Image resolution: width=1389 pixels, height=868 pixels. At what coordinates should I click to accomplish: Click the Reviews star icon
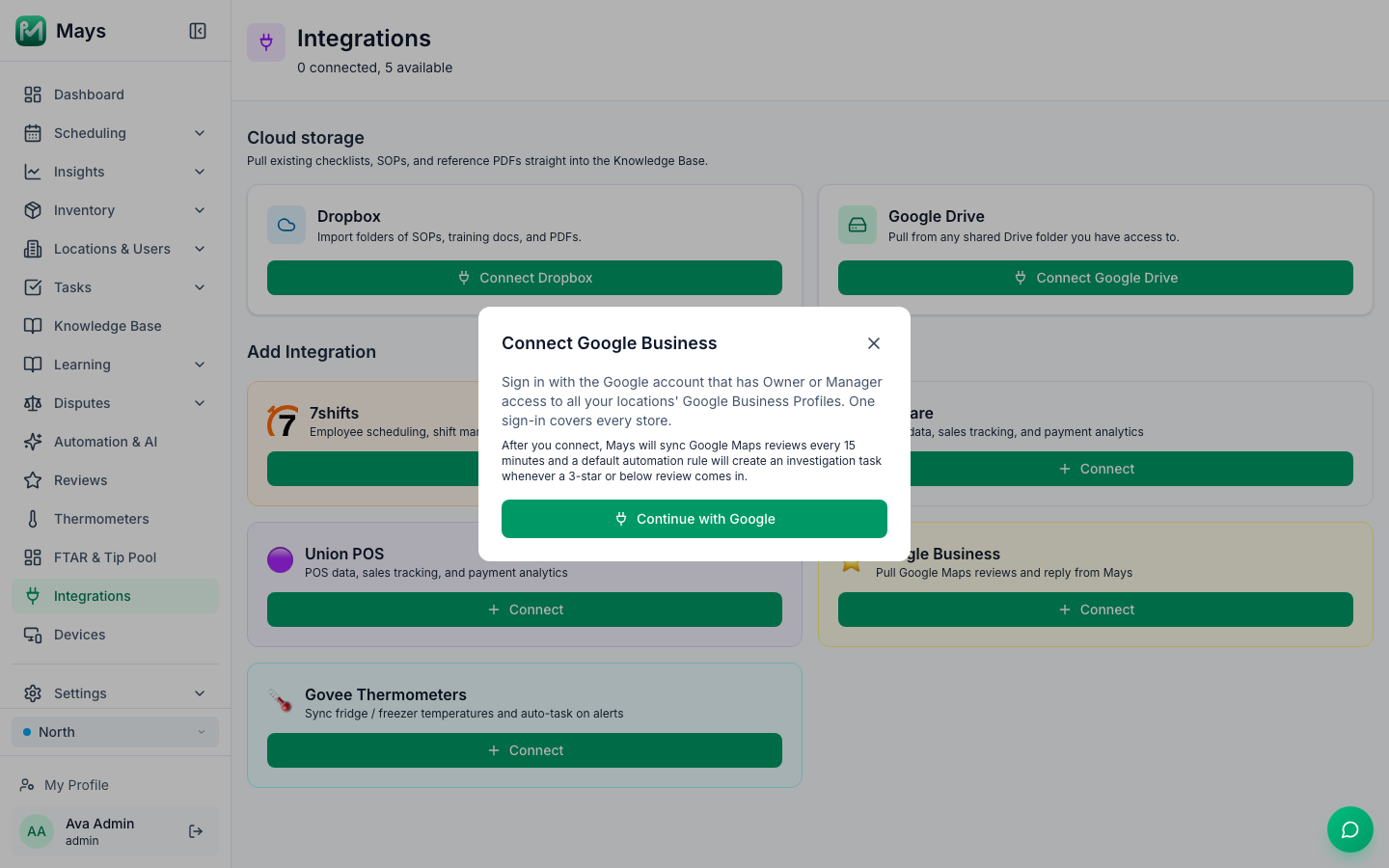(x=33, y=480)
